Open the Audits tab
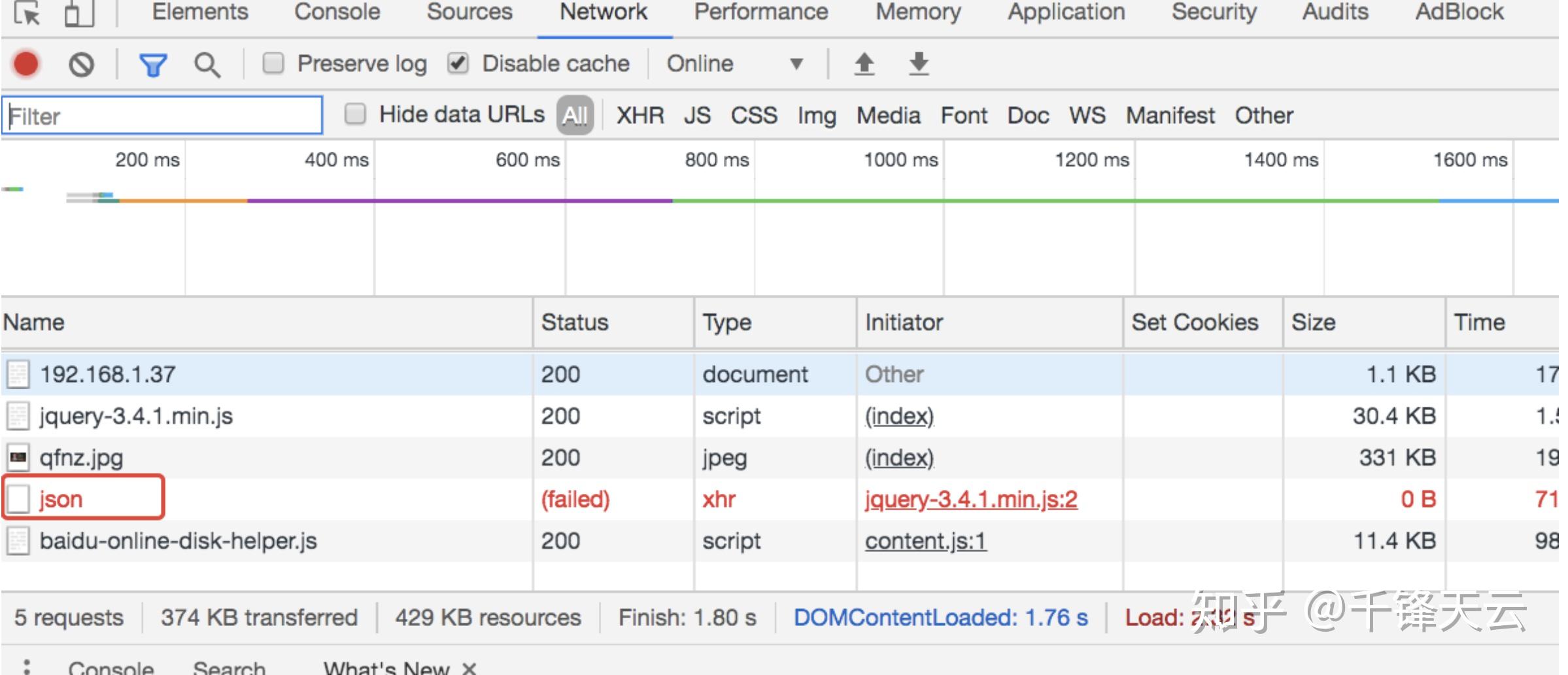Viewport: 1568px width, 675px height. (x=1335, y=12)
